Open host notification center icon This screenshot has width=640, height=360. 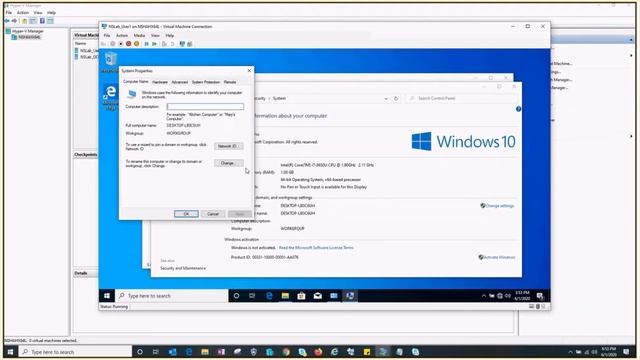pos(626,352)
